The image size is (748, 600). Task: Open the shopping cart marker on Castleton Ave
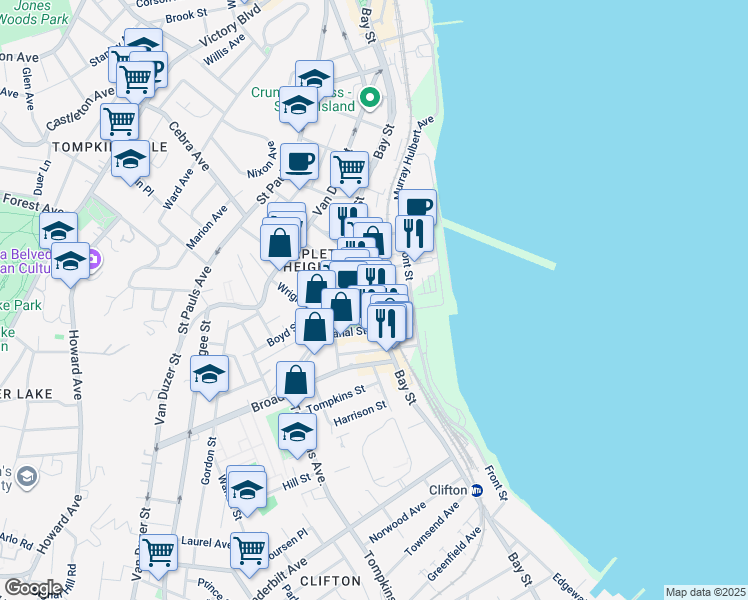coord(119,122)
